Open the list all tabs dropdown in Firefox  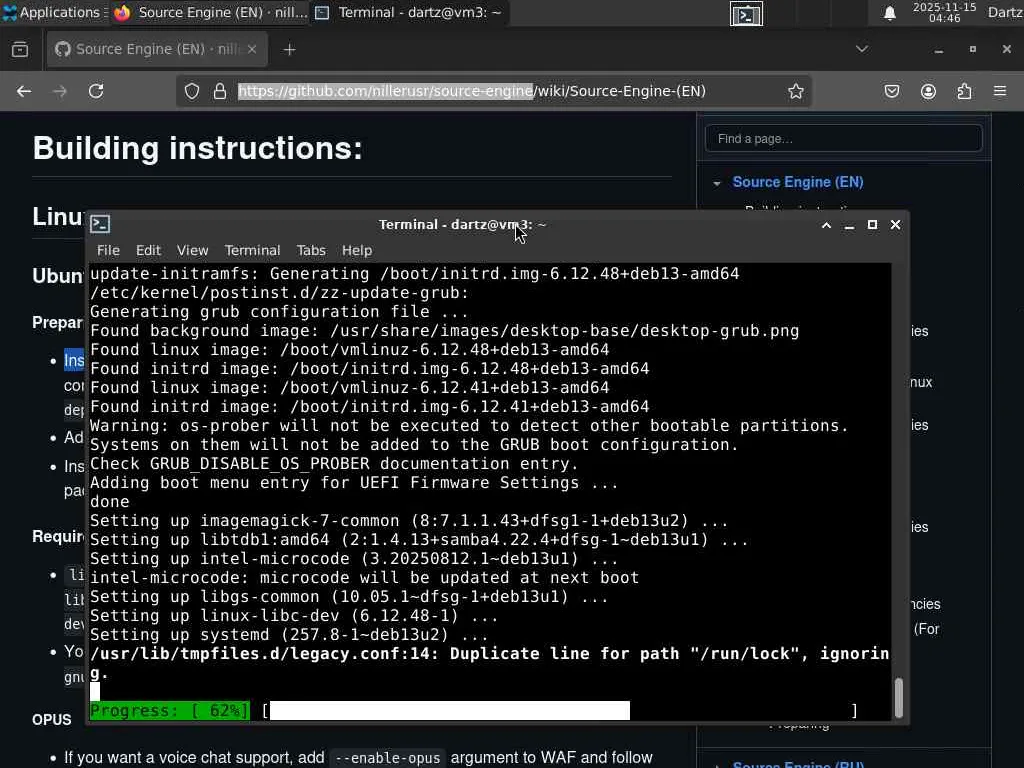tap(862, 49)
